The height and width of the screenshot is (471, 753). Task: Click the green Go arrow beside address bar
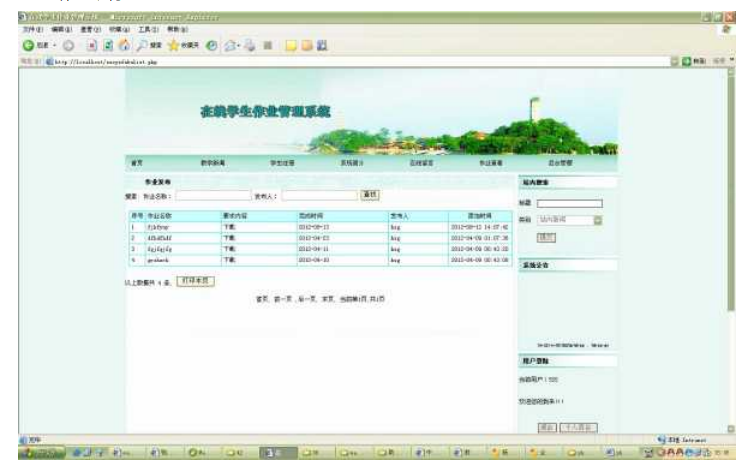[687, 61]
